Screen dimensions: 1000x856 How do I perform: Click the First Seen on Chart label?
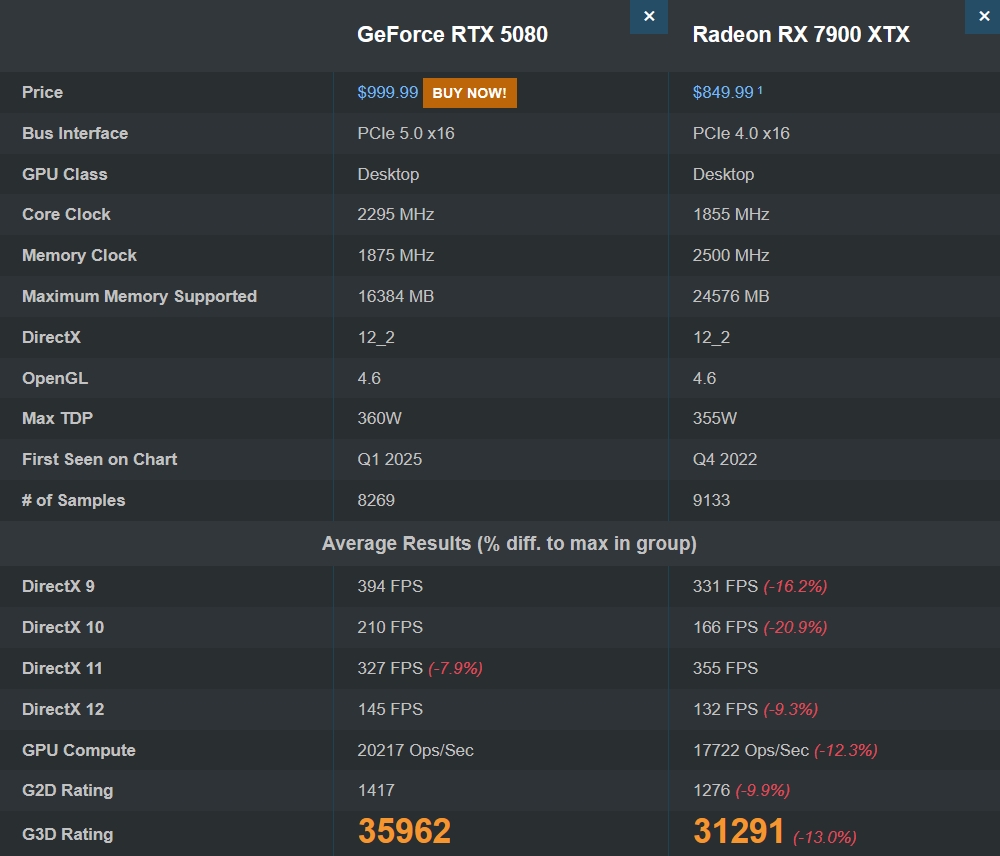pyautogui.click(x=99, y=459)
